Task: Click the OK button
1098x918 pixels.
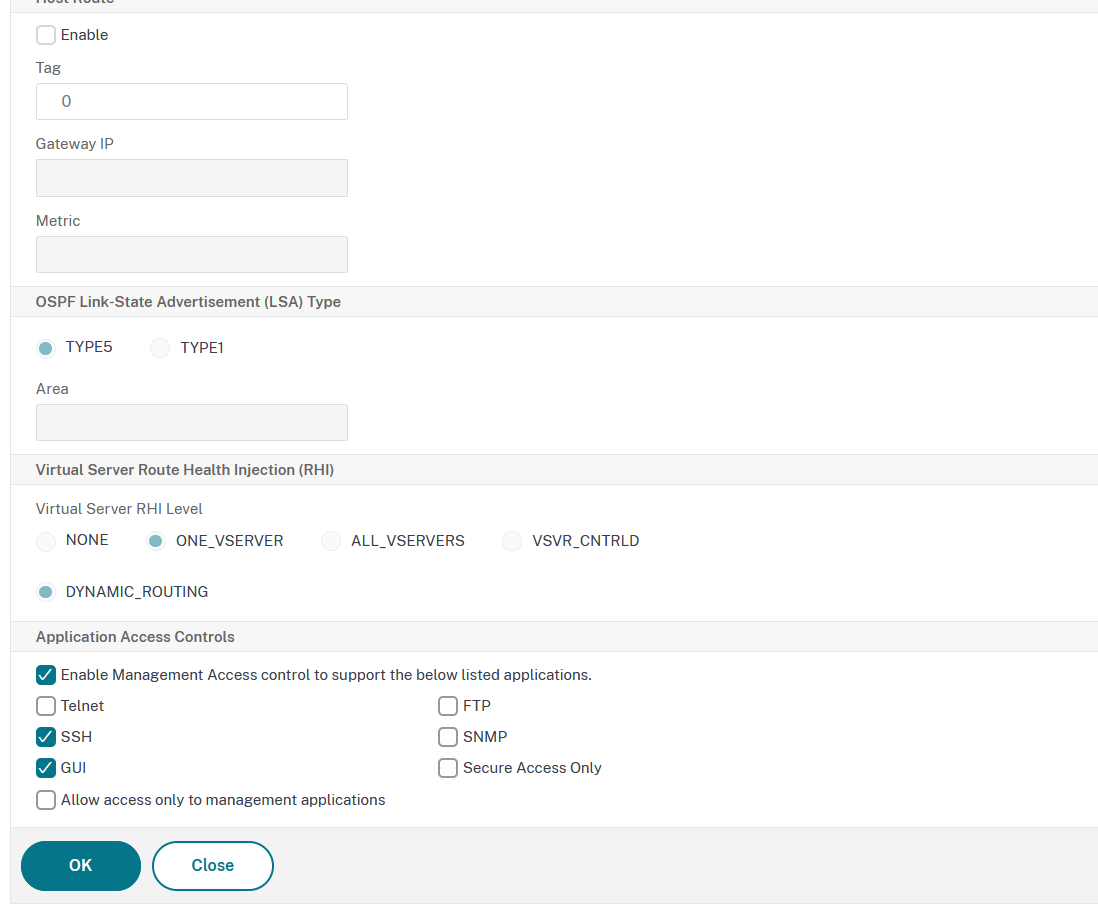Action: [x=80, y=865]
